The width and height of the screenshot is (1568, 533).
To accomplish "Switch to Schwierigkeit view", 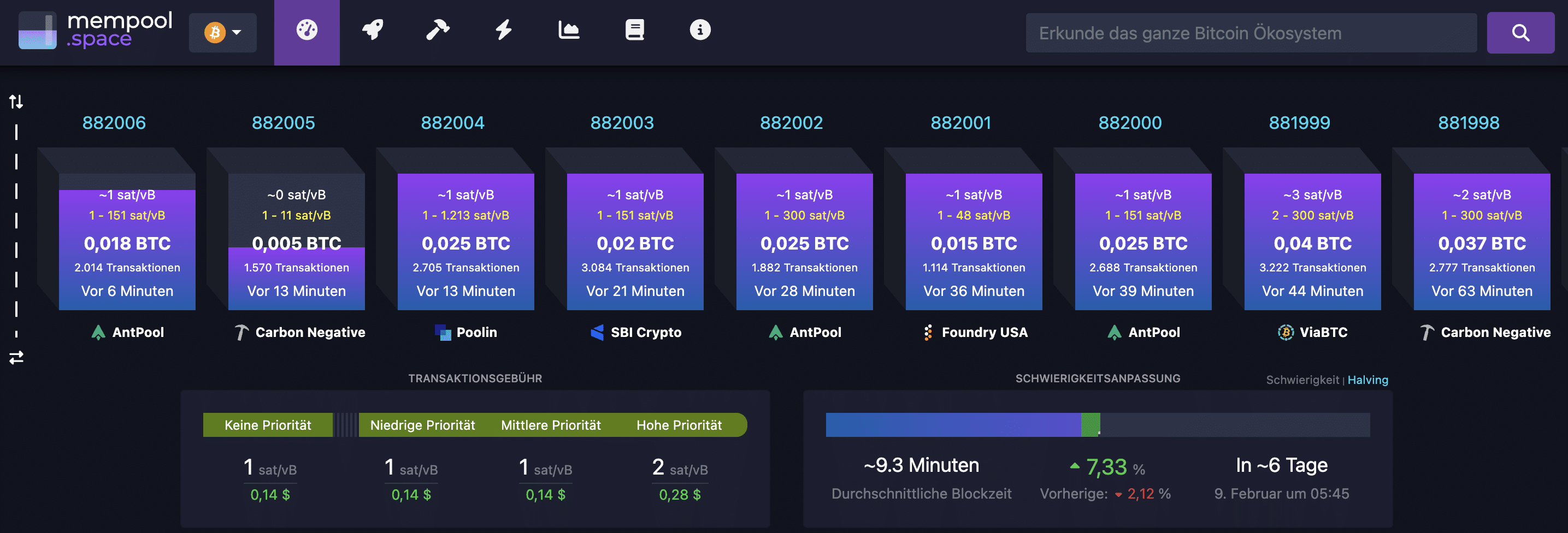I will [x=1302, y=380].
